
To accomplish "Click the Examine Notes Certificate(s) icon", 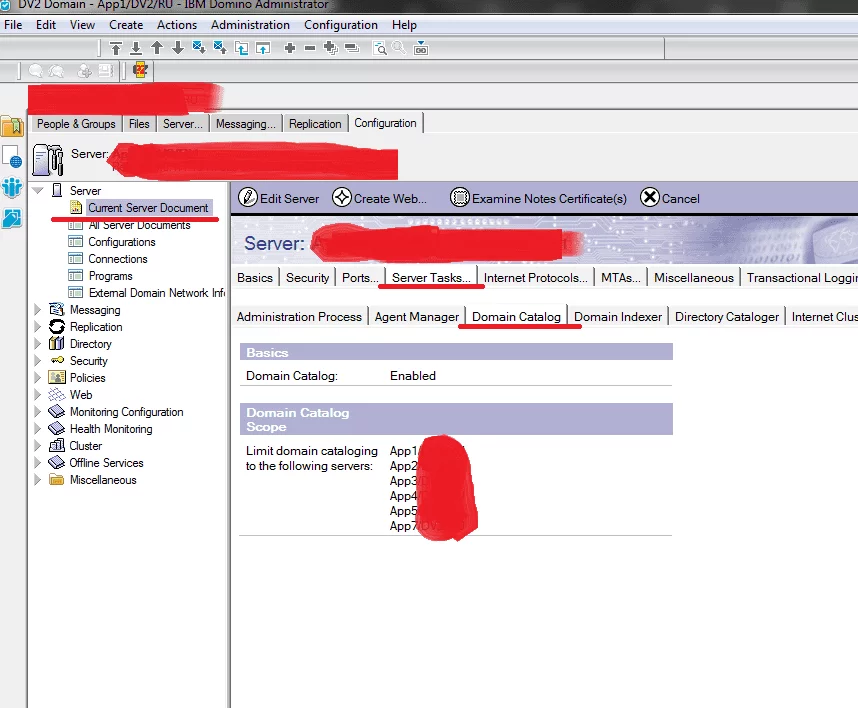I will 460,198.
